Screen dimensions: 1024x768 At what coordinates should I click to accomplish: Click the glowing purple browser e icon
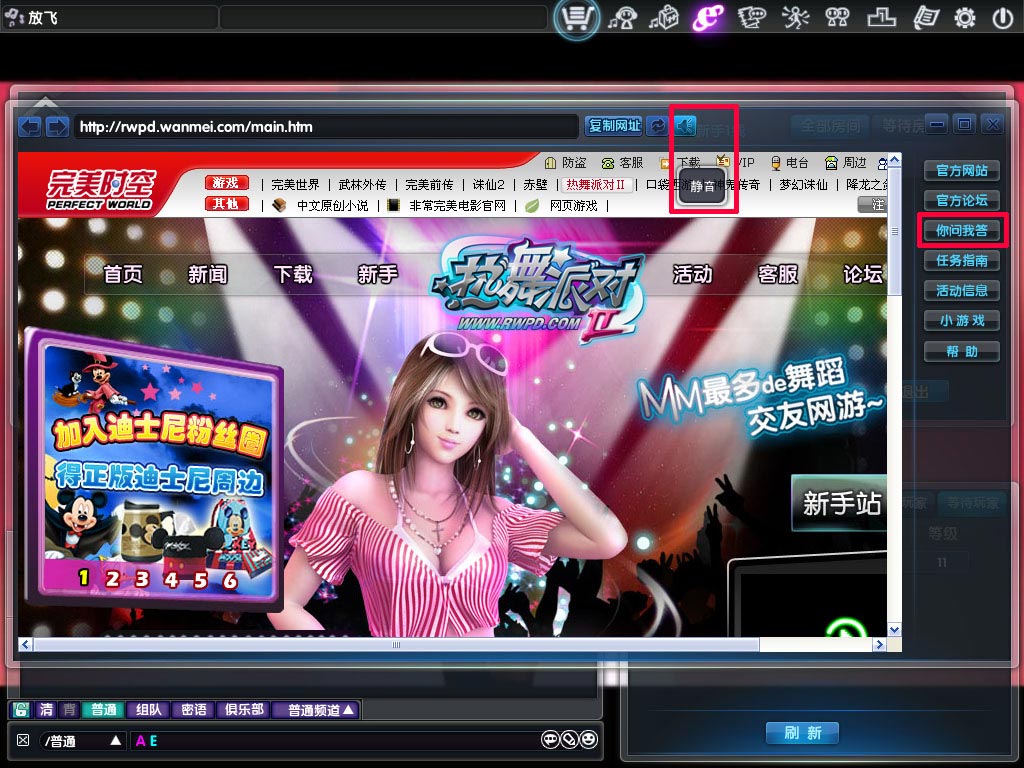pyautogui.click(x=708, y=18)
